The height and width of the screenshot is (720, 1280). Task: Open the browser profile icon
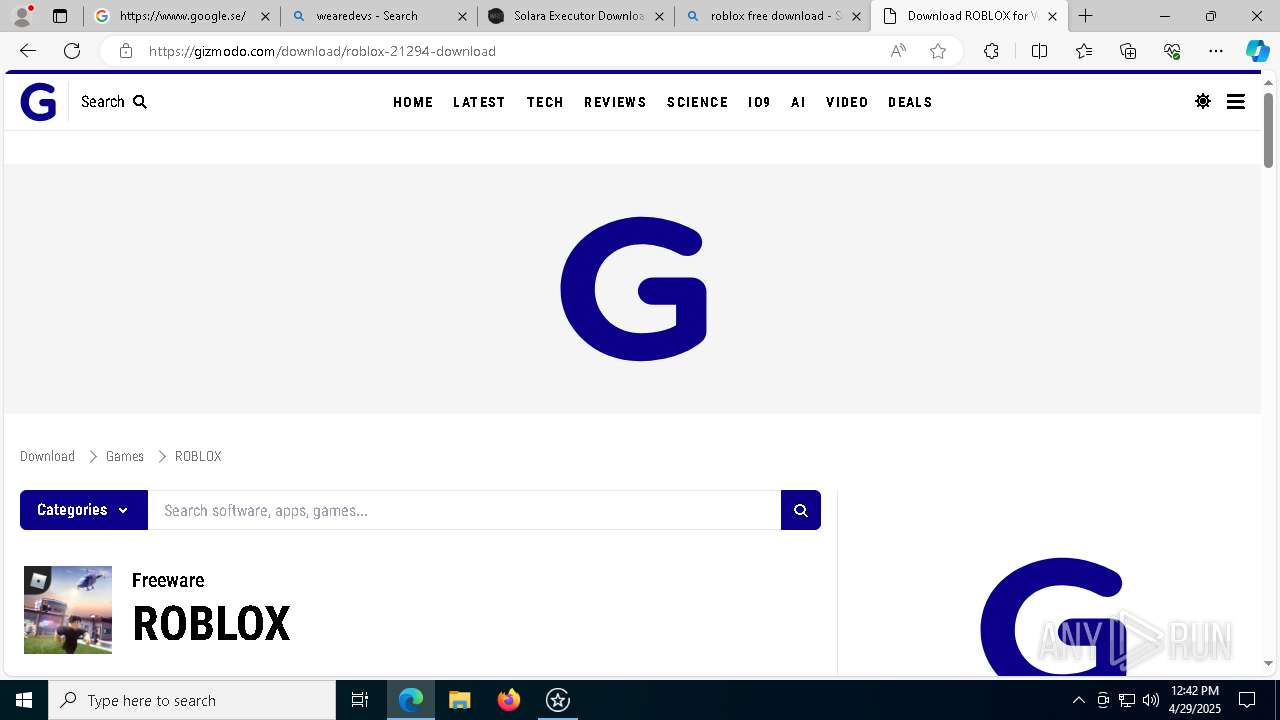click(22, 16)
